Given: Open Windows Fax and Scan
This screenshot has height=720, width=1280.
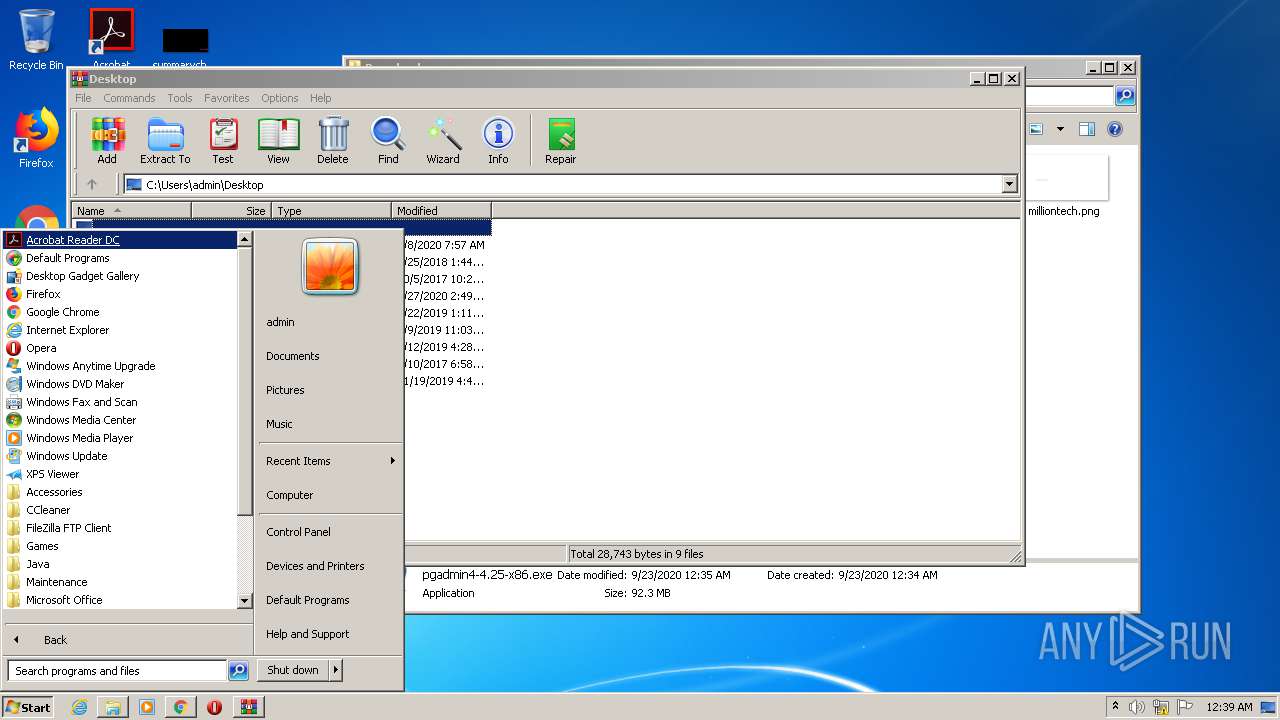Looking at the screenshot, I should (x=120, y=402).
